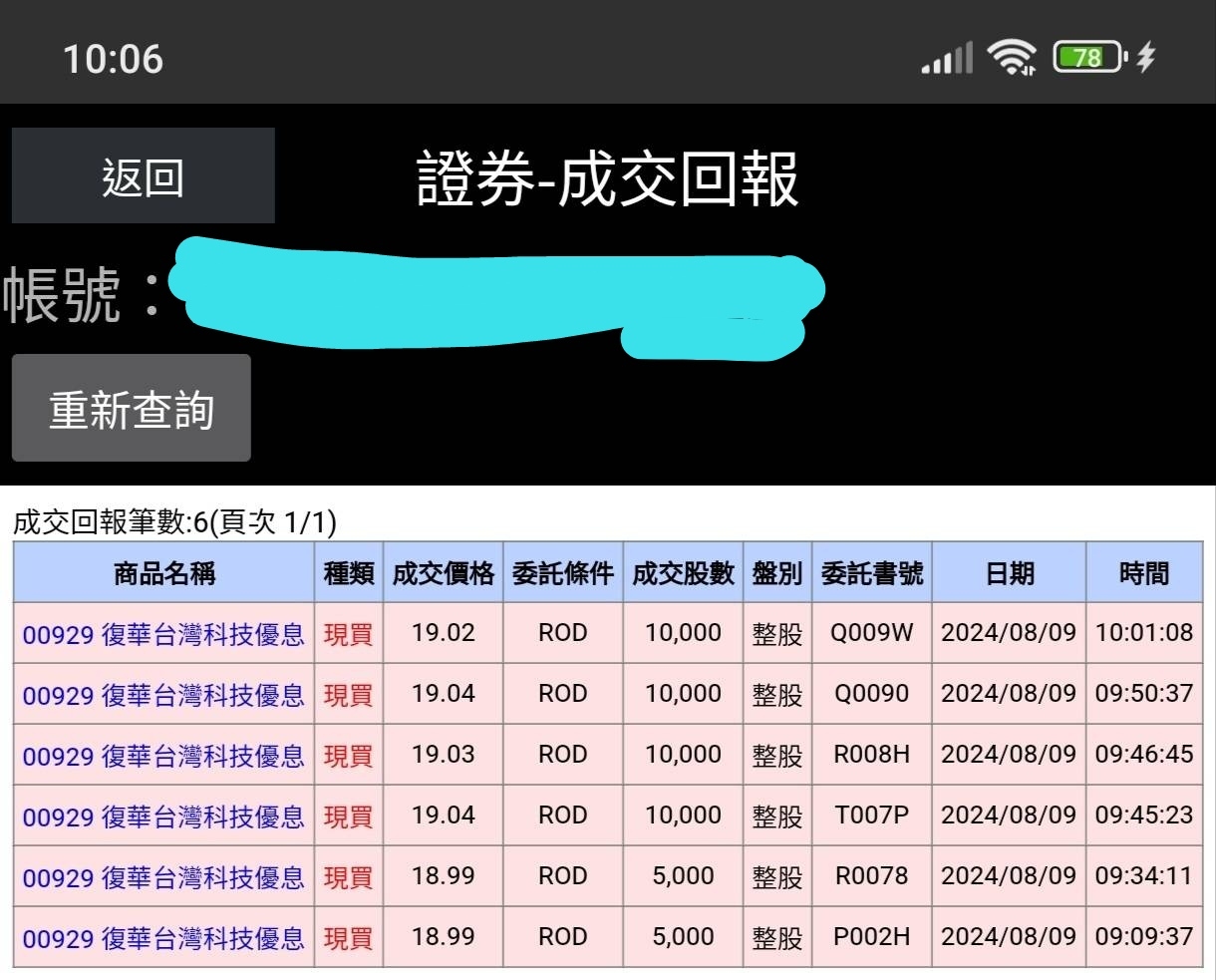This screenshot has width=1216, height=980.
Task: Click 5,000 shares in the R0078 row
Action: coord(683,876)
